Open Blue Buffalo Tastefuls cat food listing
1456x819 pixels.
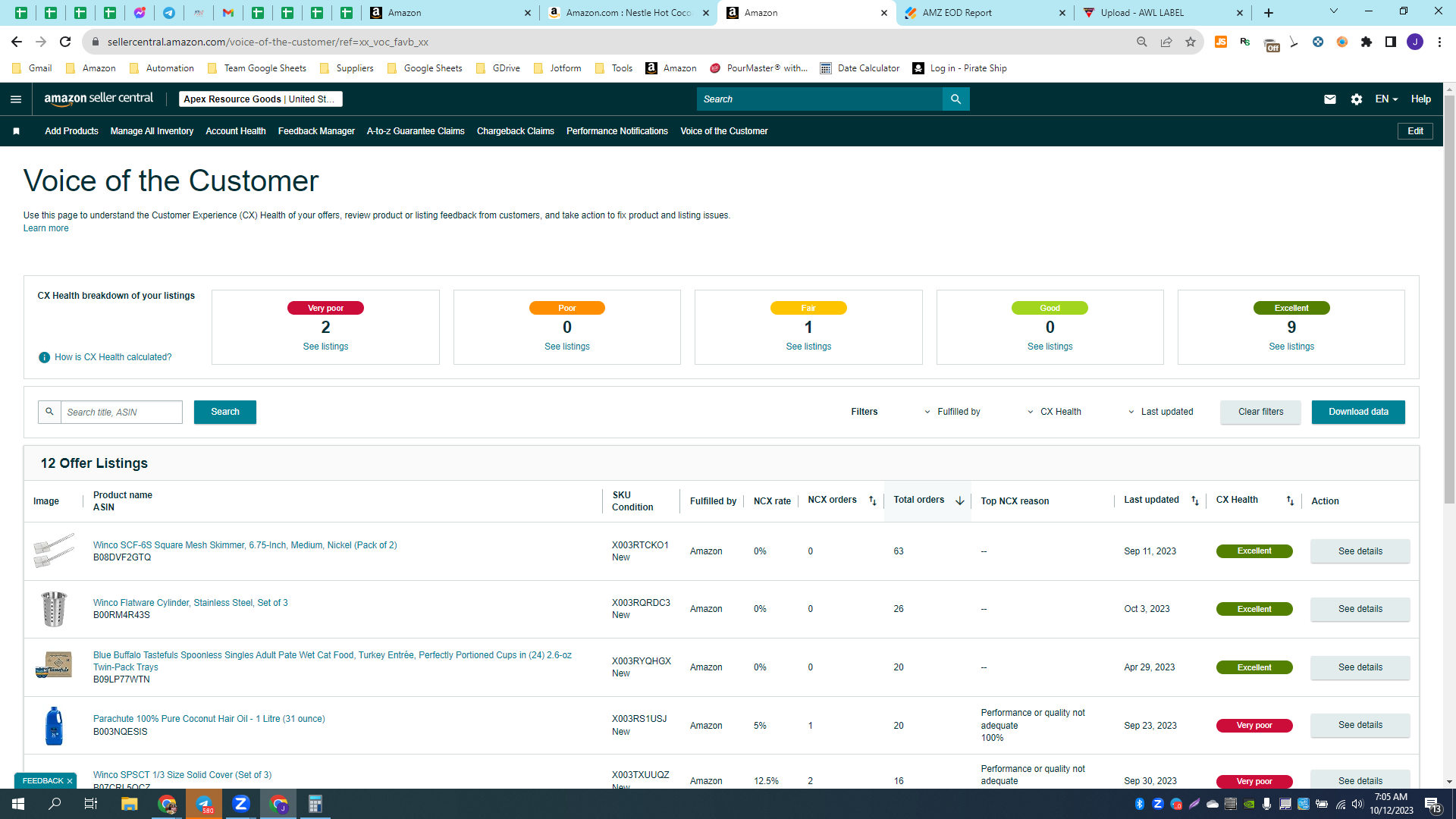[x=332, y=661]
